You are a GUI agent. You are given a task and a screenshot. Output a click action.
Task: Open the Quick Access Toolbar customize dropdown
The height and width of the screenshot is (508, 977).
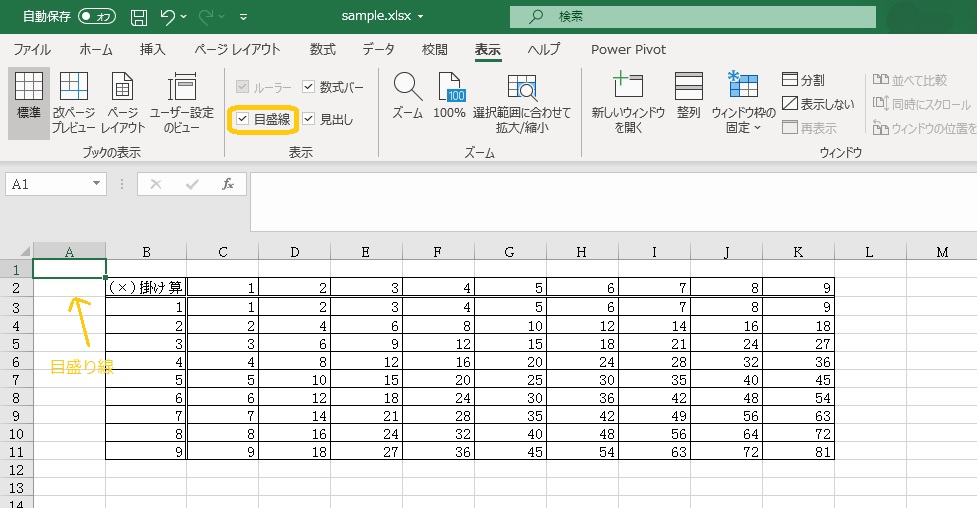(x=244, y=17)
